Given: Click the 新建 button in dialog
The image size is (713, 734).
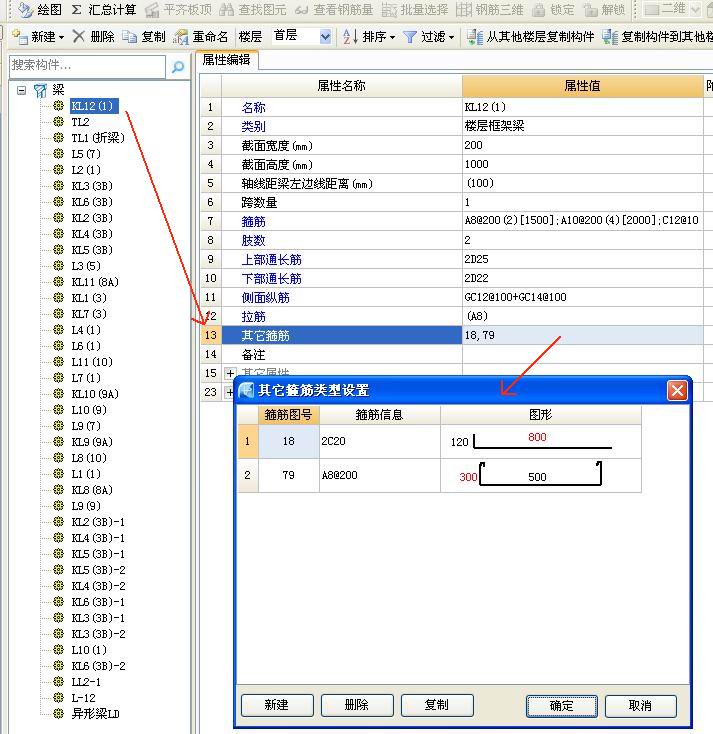Looking at the screenshot, I should point(277,705).
